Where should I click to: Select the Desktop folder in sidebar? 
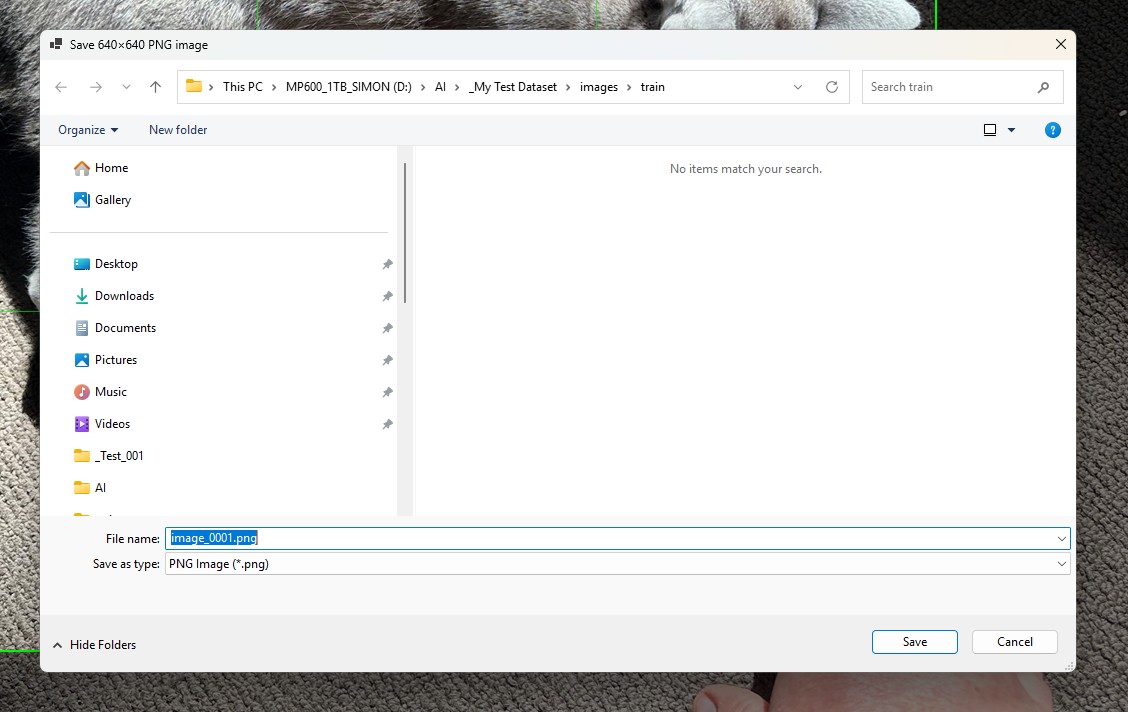tap(116, 263)
